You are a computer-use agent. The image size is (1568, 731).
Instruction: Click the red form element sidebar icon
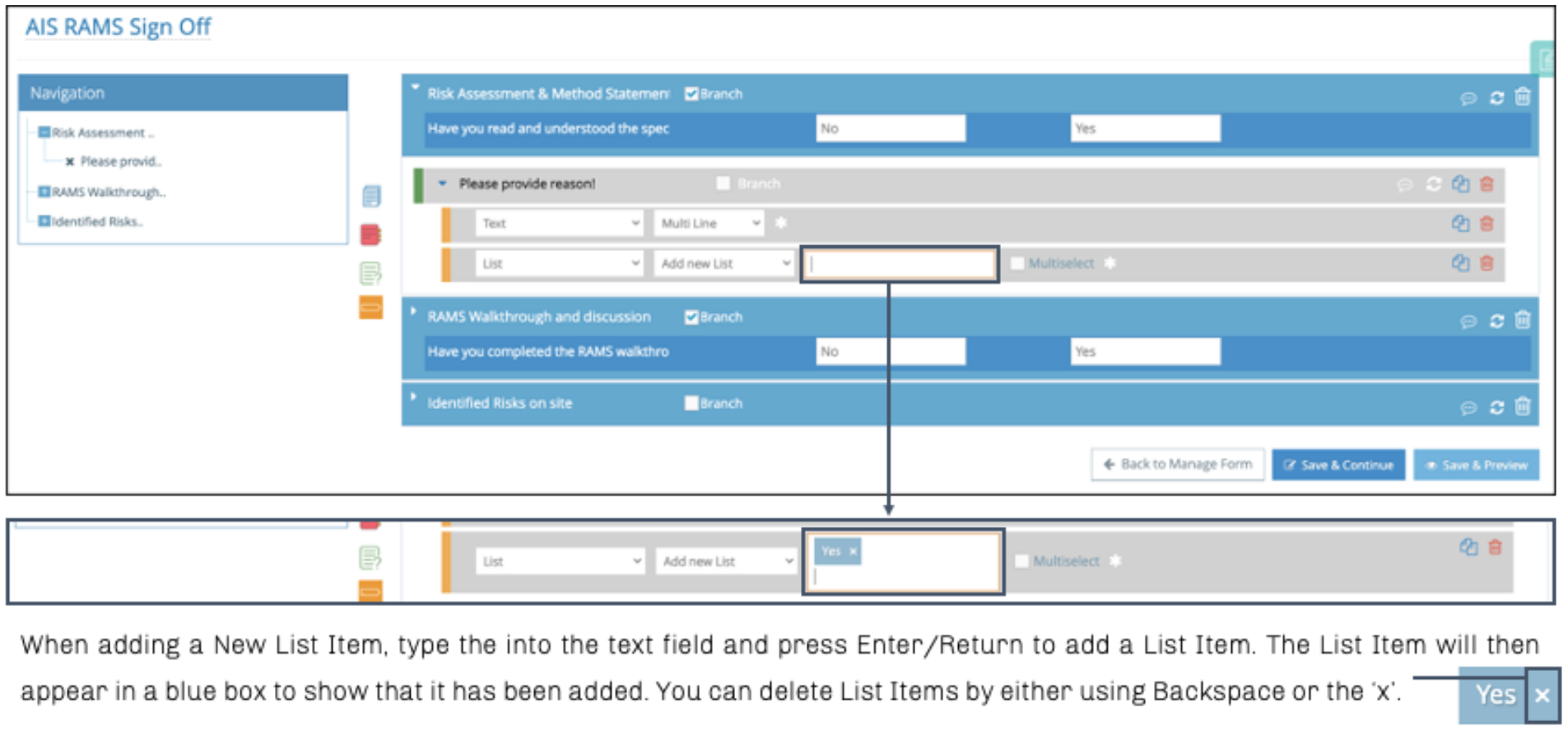click(370, 235)
